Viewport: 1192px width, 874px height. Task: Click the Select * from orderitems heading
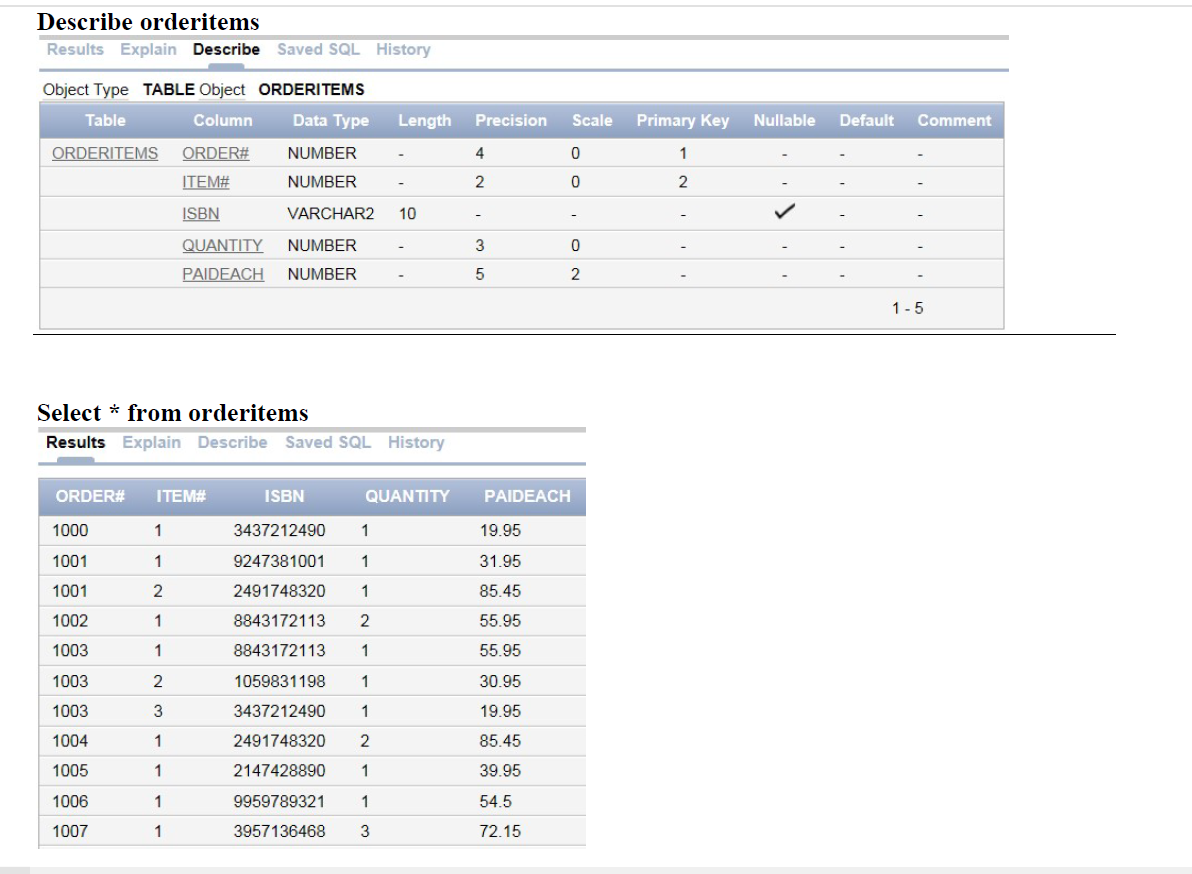click(x=173, y=413)
